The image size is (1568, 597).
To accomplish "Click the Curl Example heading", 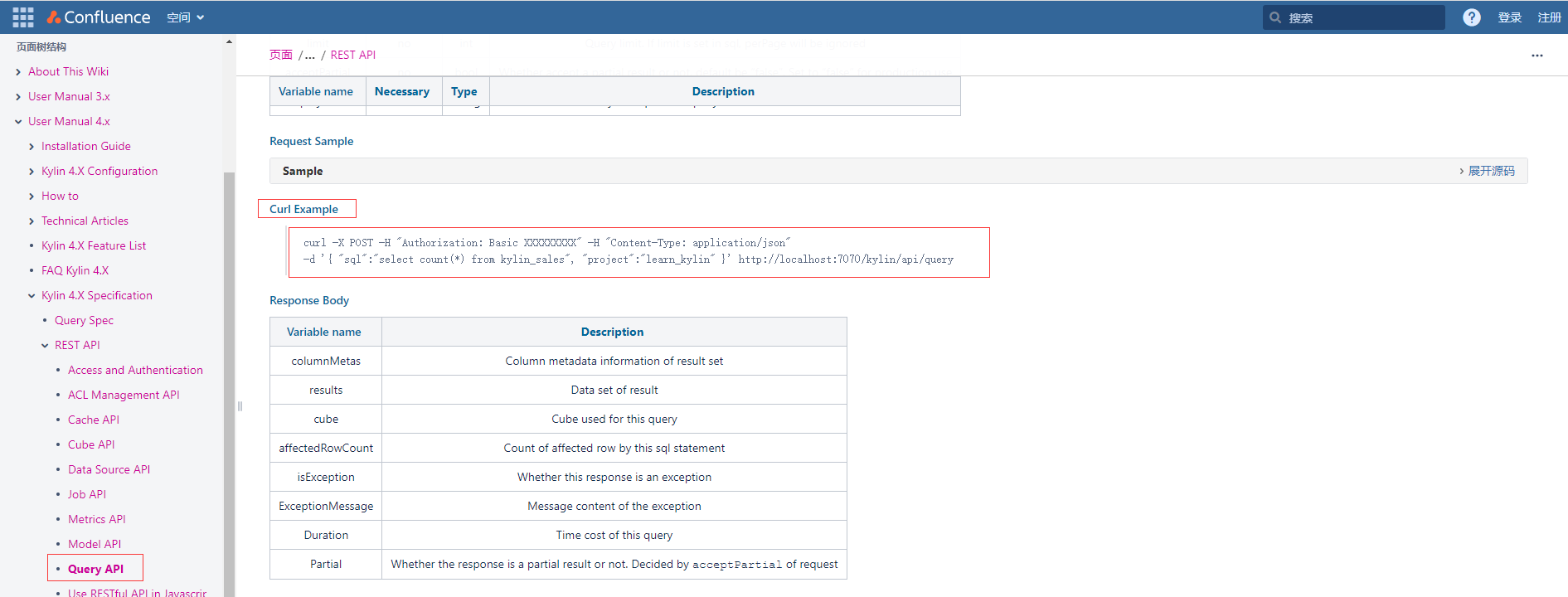I will point(303,209).
